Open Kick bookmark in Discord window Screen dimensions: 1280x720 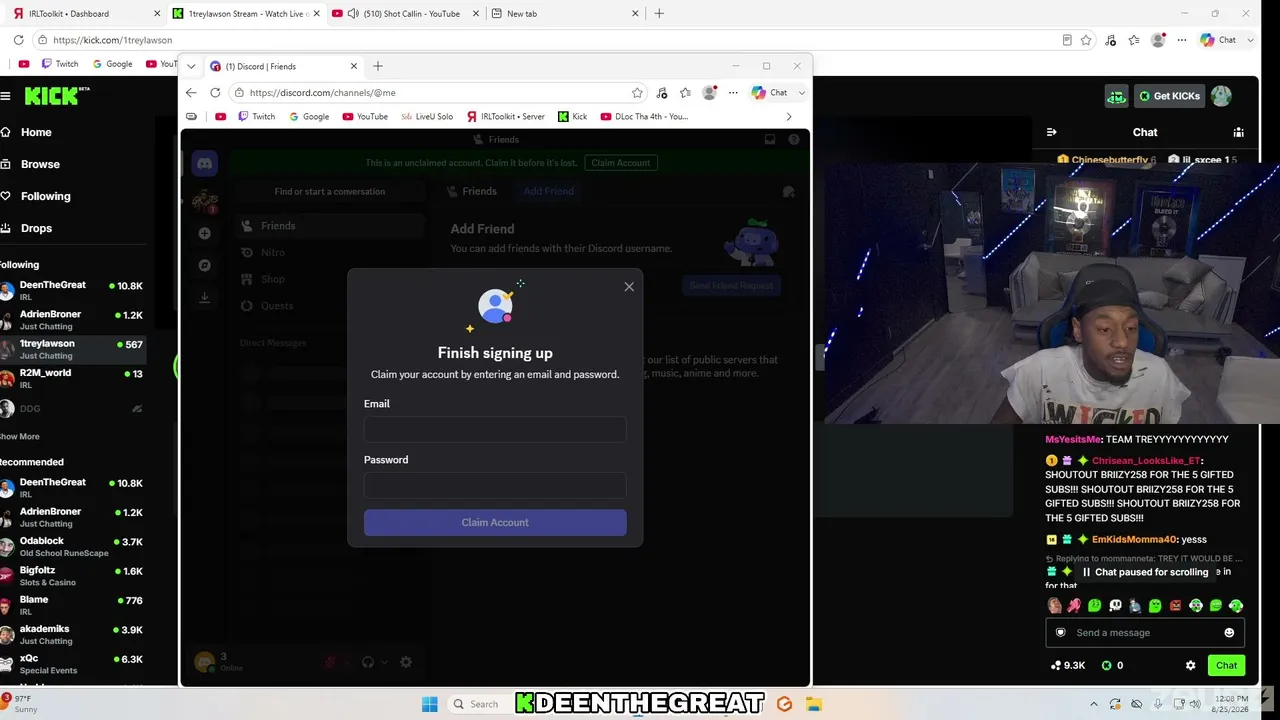coord(573,116)
